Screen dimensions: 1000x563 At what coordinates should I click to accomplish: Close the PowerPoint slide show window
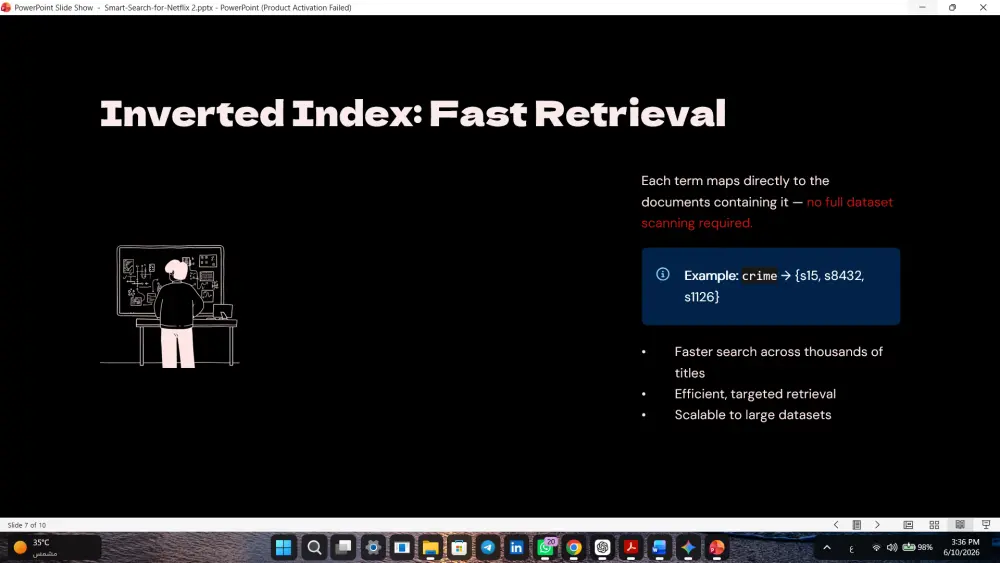tap(983, 8)
